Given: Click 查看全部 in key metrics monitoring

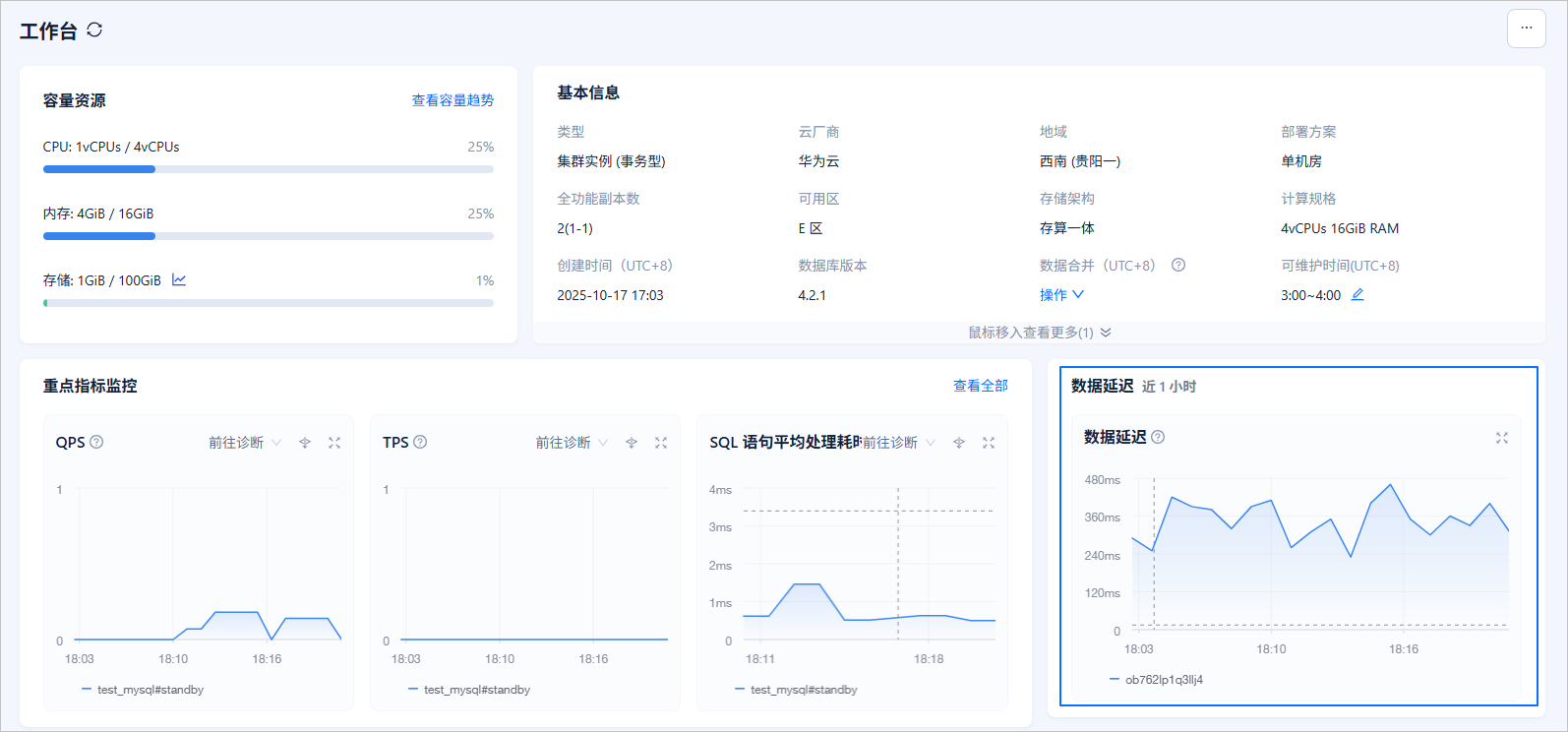Looking at the screenshot, I should click(x=980, y=386).
